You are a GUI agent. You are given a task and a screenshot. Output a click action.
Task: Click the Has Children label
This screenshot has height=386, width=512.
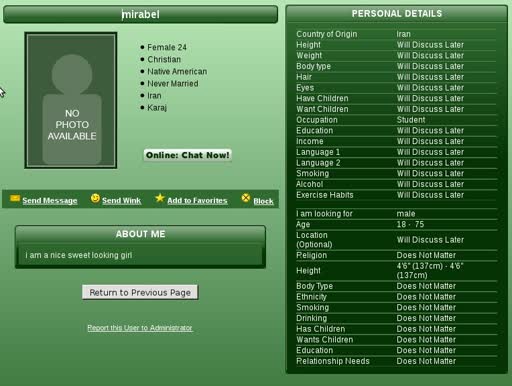click(321, 329)
